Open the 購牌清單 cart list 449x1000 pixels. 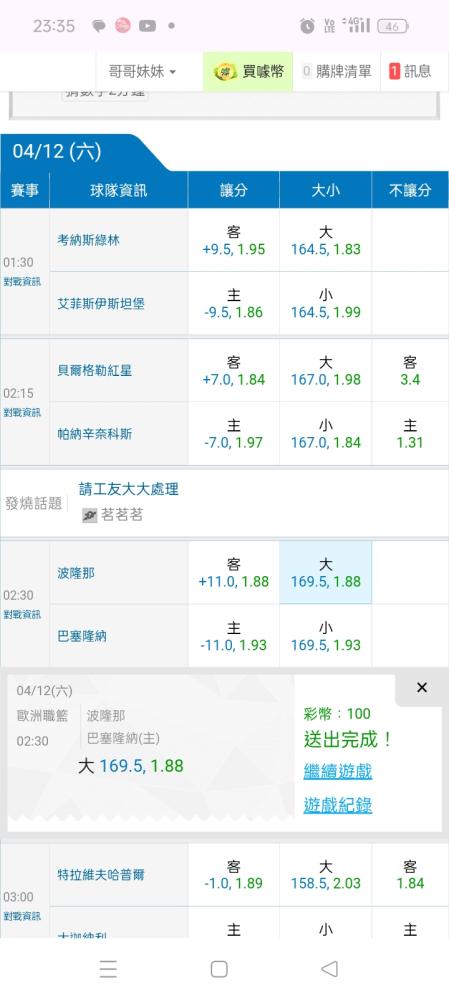[337, 71]
